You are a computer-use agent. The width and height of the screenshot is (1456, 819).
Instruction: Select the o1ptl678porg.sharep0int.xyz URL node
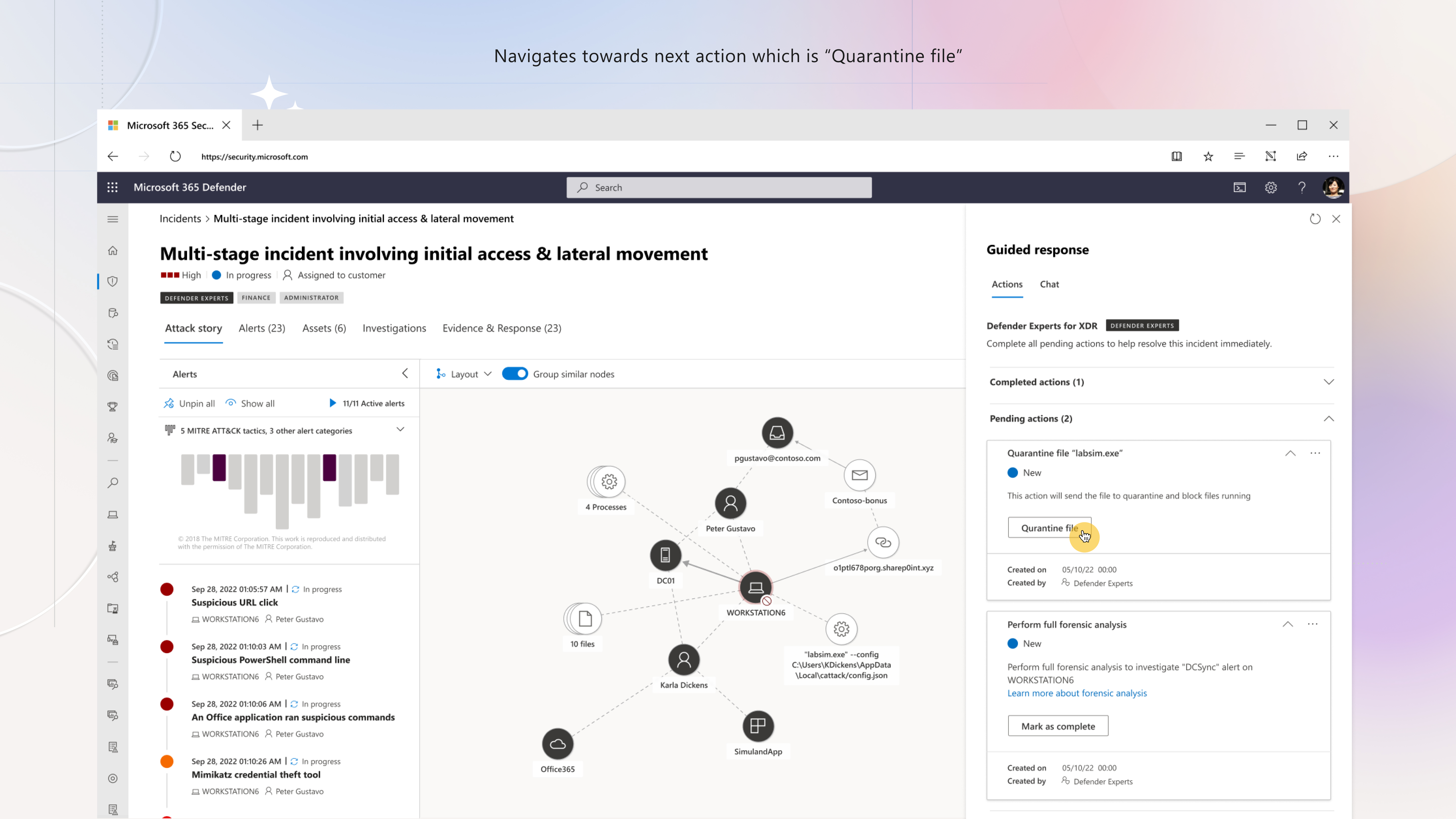[x=883, y=543]
